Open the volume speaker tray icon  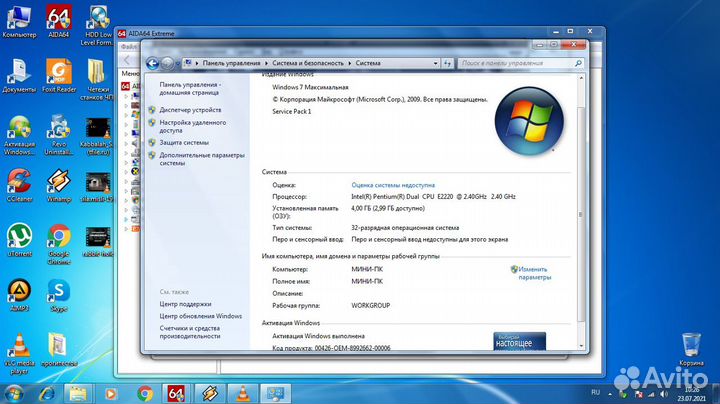[664, 394]
